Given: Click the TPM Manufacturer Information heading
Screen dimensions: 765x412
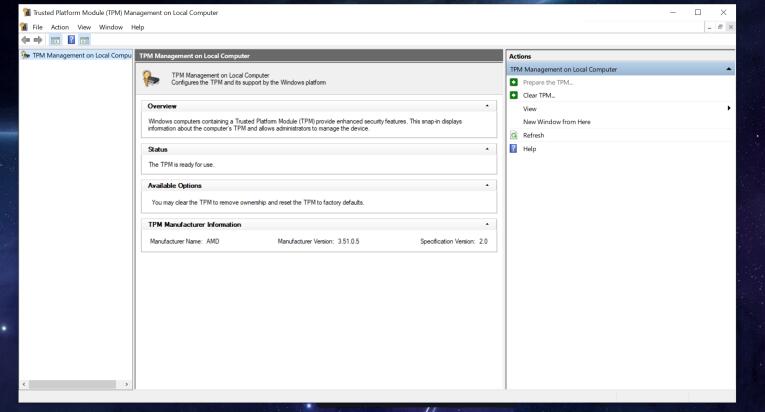Looking at the screenshot, I should click(195, 225).
